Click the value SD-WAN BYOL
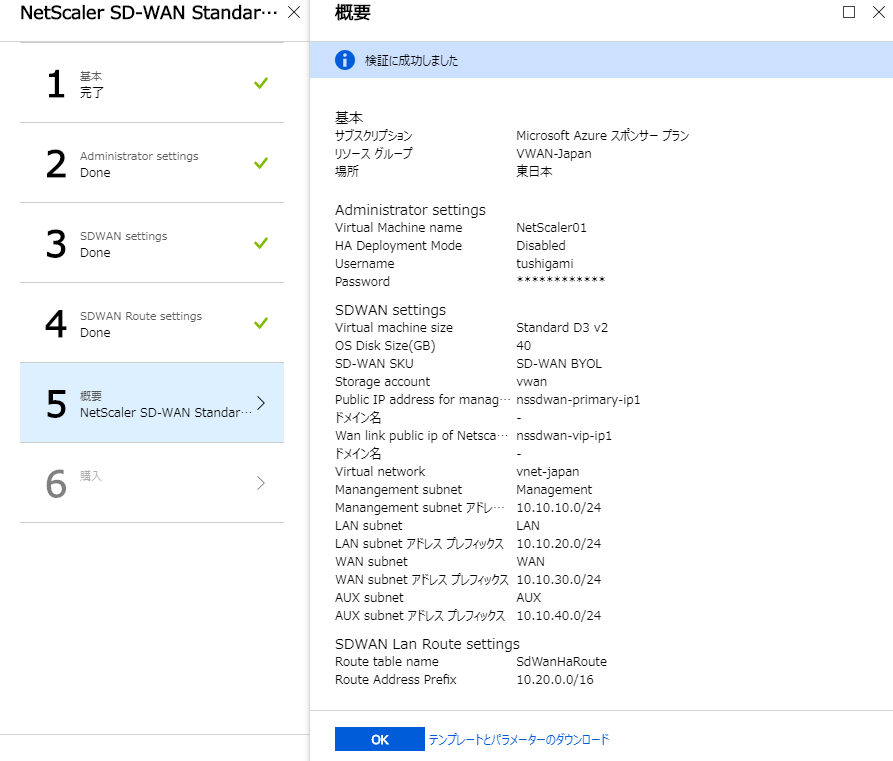 pyautogui.click(x=559, y=363)
